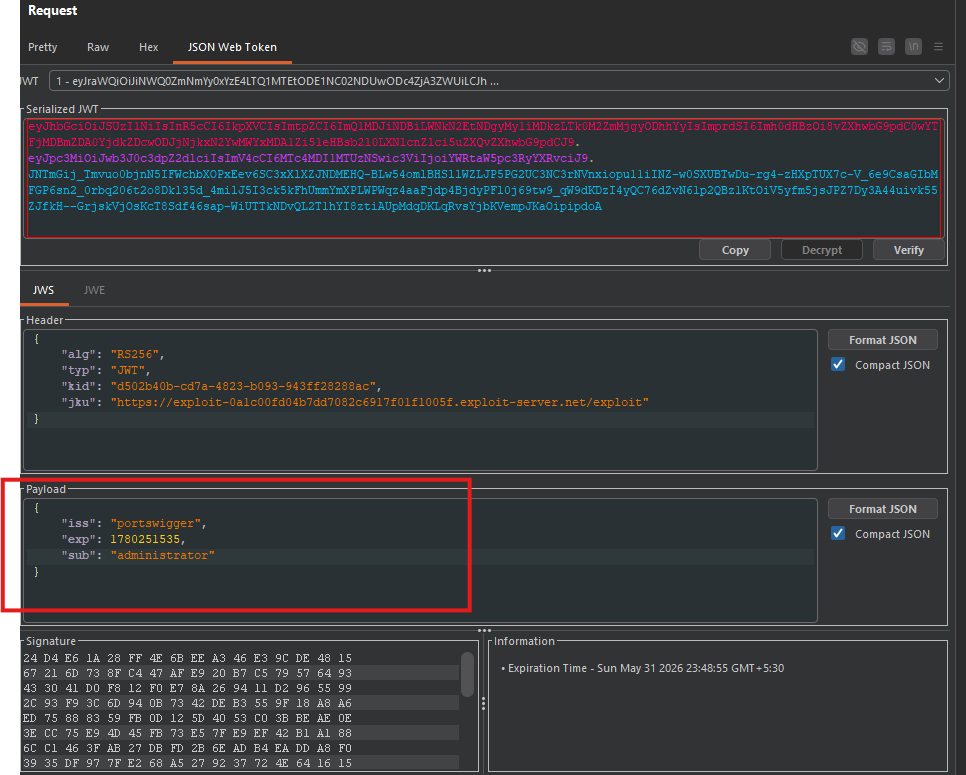The height and width of the screenshot is (775, 966).
Task: Click the signature hex row starting 39 35
Action: point(187,763)
